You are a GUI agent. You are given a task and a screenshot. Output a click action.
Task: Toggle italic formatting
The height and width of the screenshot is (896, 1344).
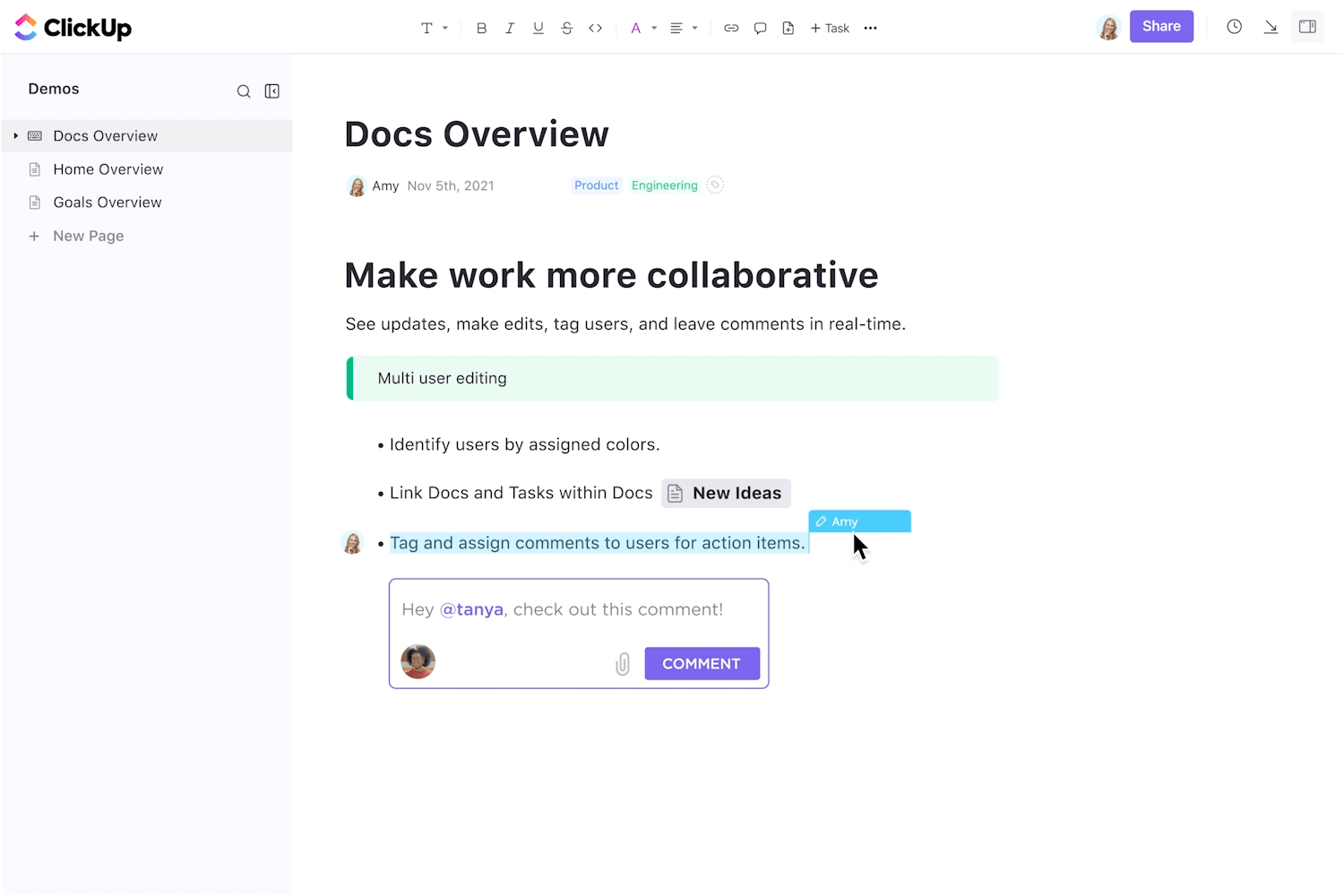pos(510,28)
